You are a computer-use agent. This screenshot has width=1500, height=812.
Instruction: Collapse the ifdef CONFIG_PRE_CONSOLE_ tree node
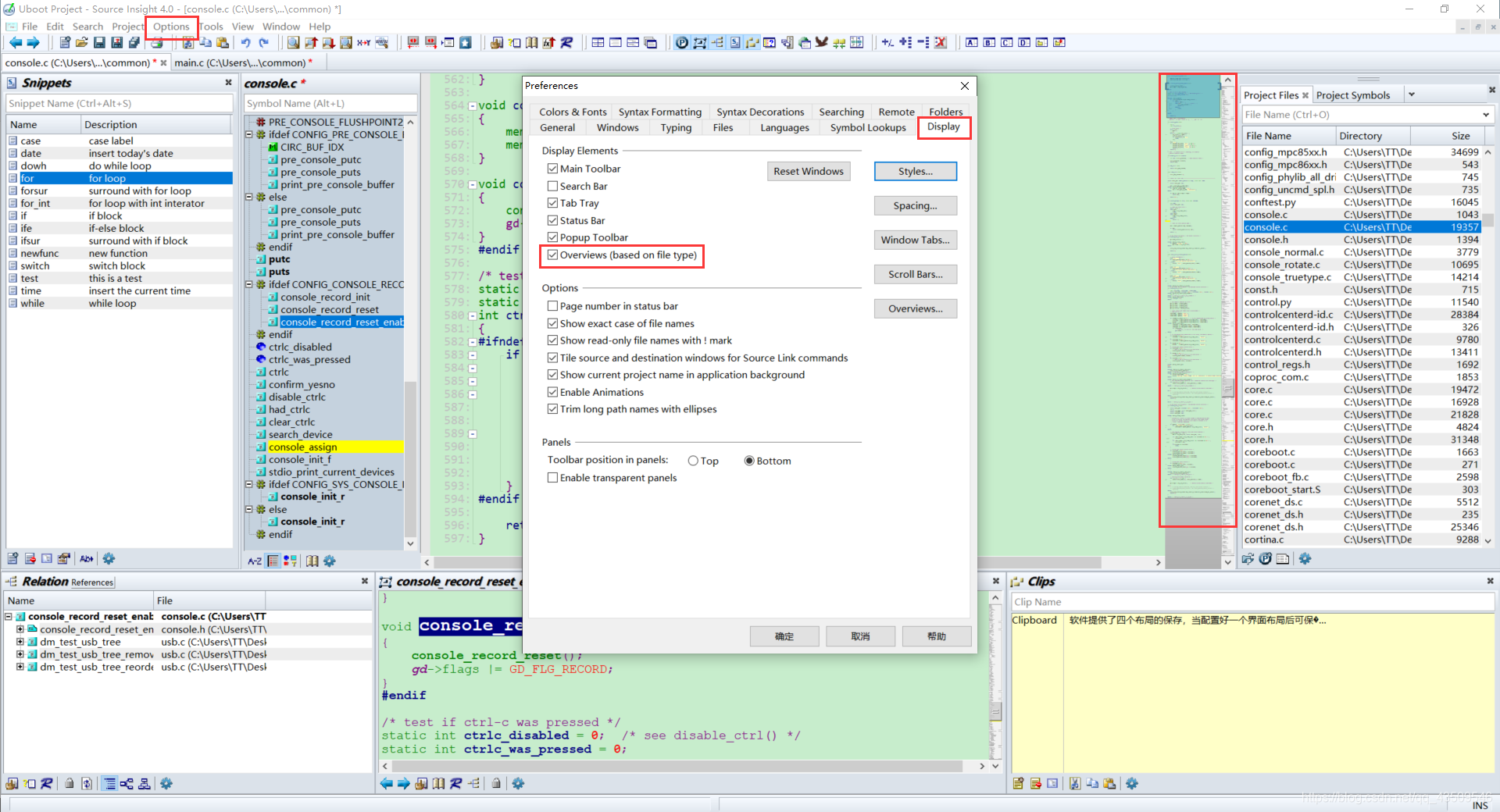(x=249, y=134)
